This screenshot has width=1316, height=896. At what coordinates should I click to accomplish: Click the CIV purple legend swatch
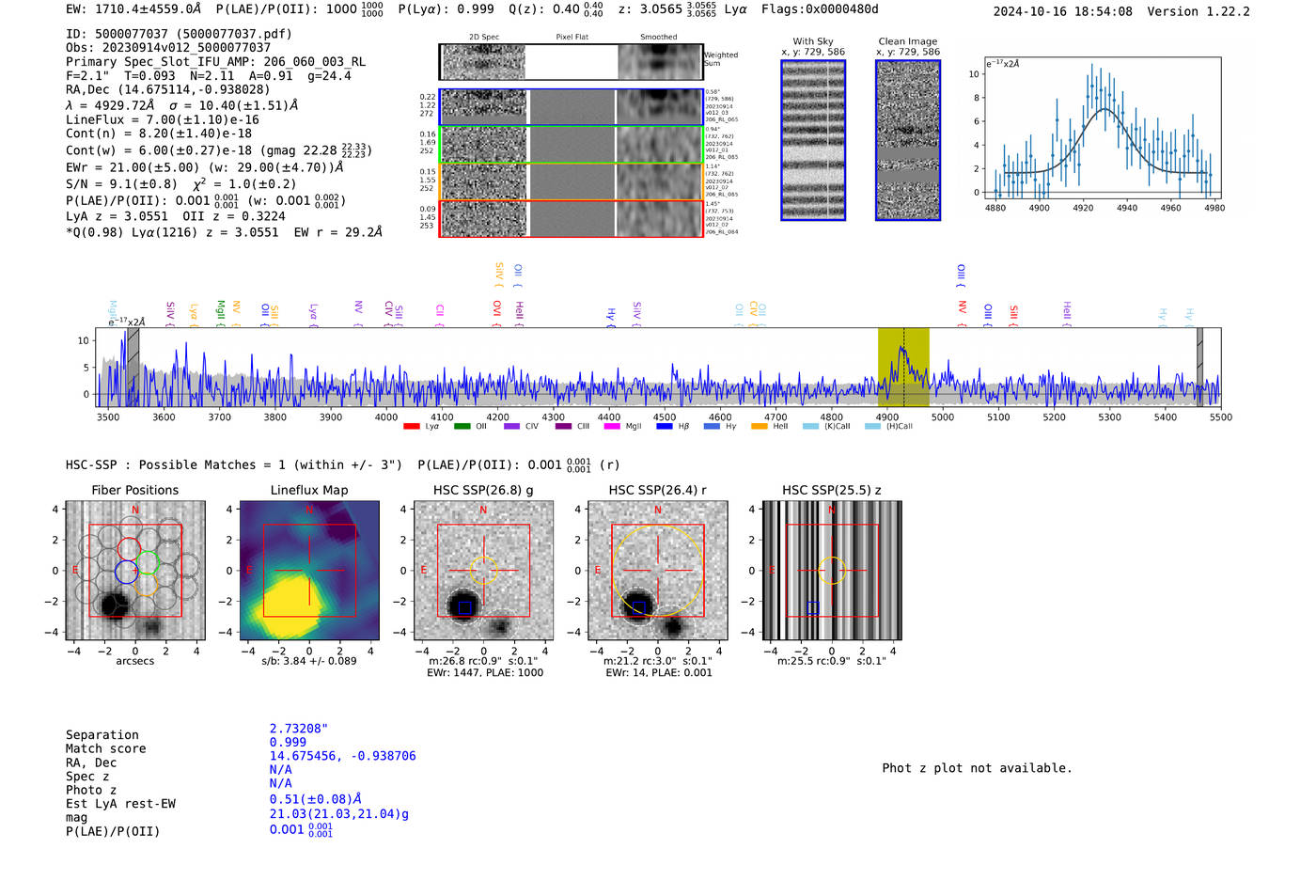point(511,427)
